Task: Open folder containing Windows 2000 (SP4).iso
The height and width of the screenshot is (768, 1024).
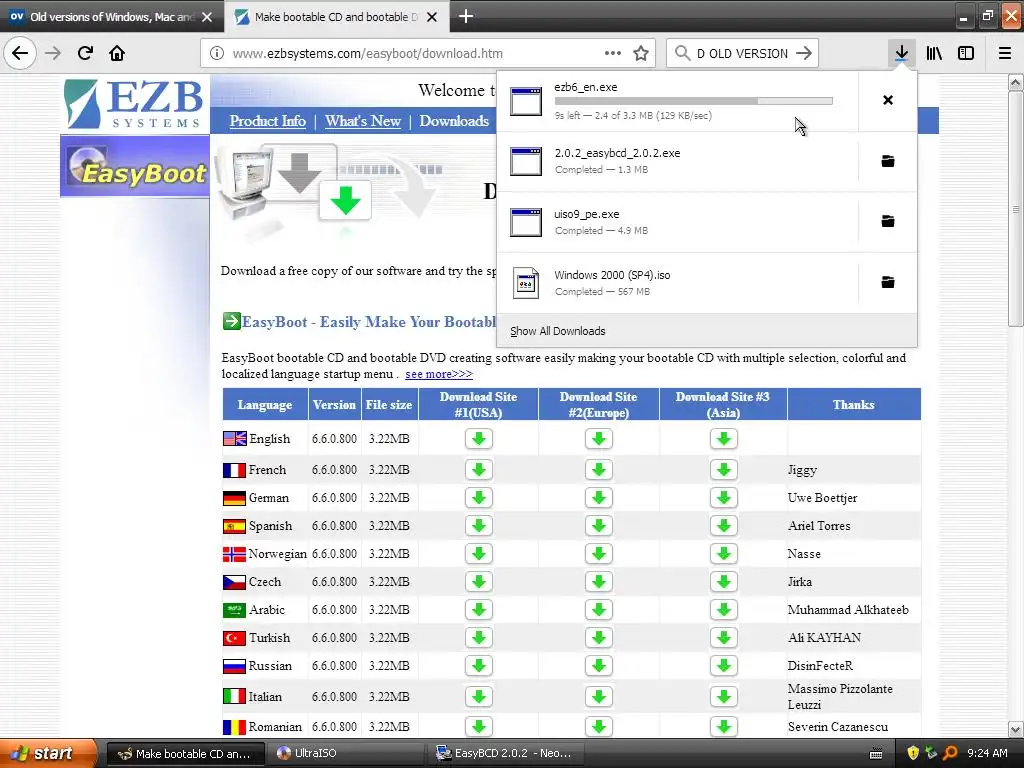Action: [888, 282]
